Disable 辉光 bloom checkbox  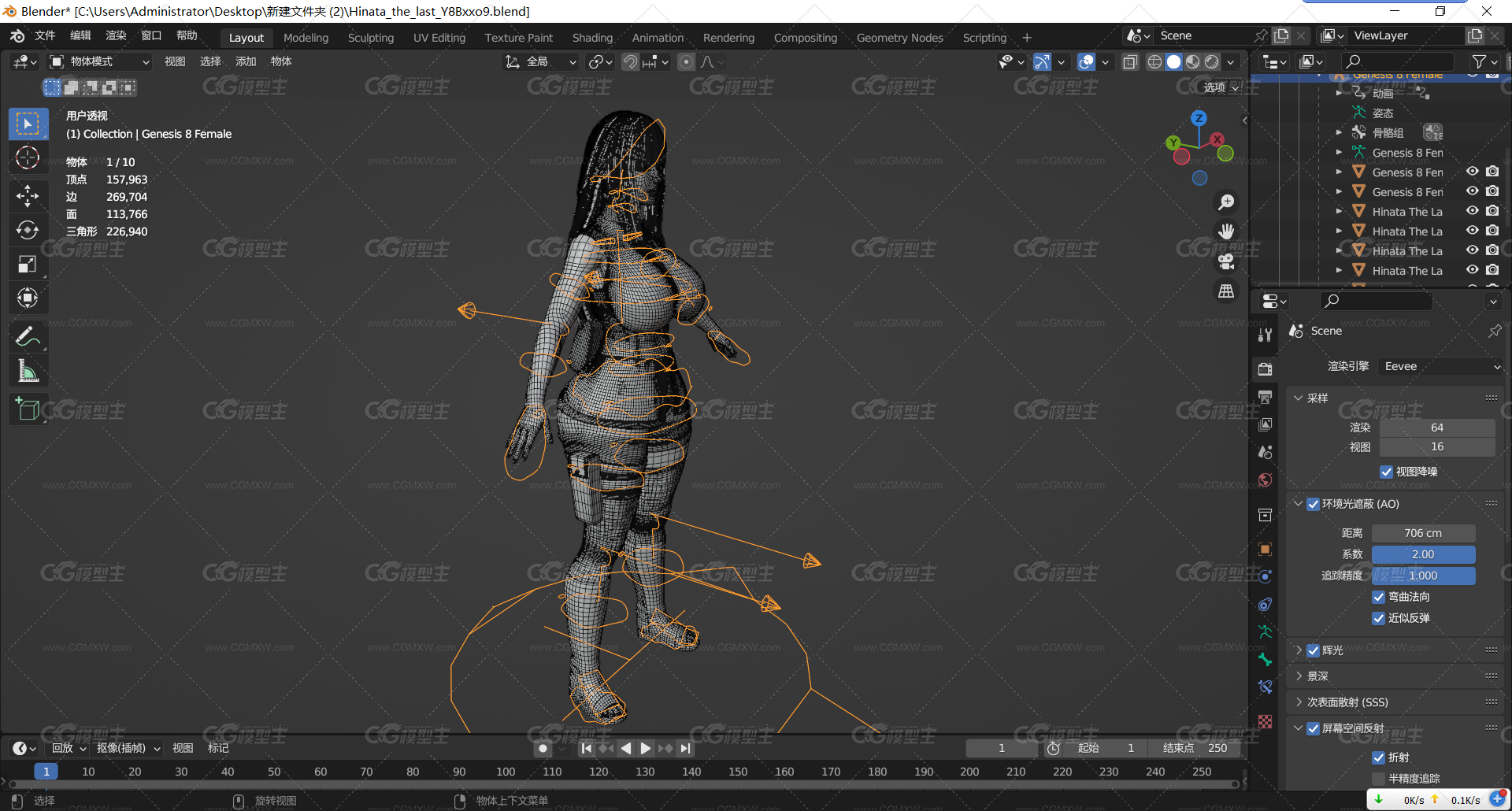coord(1313,650)
